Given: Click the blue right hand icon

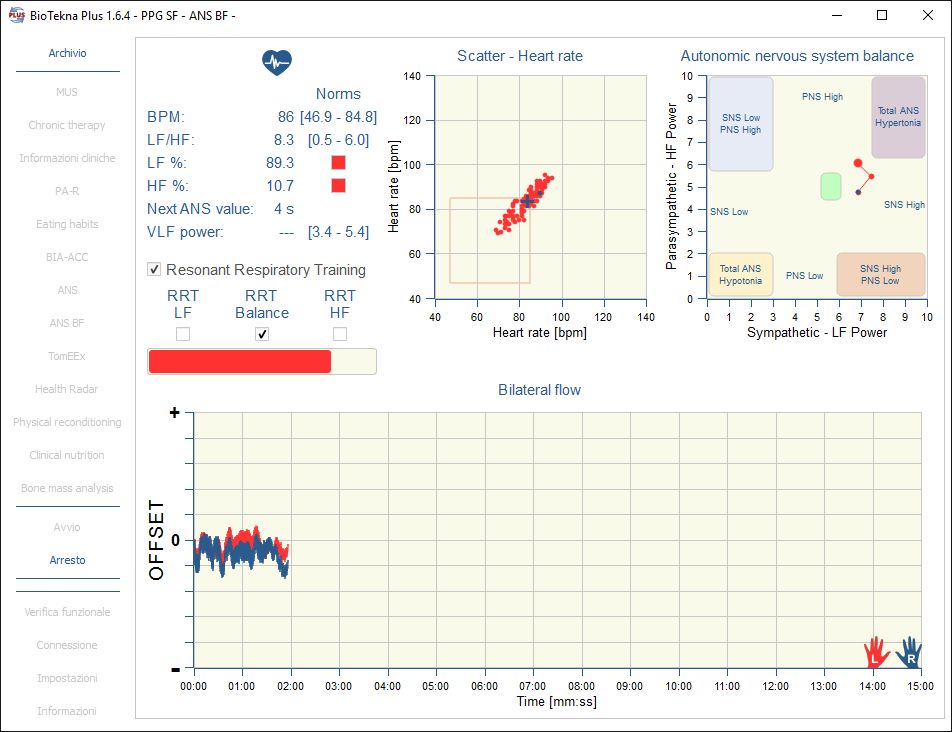Looking at the screenshot, I should pos(909,652).
